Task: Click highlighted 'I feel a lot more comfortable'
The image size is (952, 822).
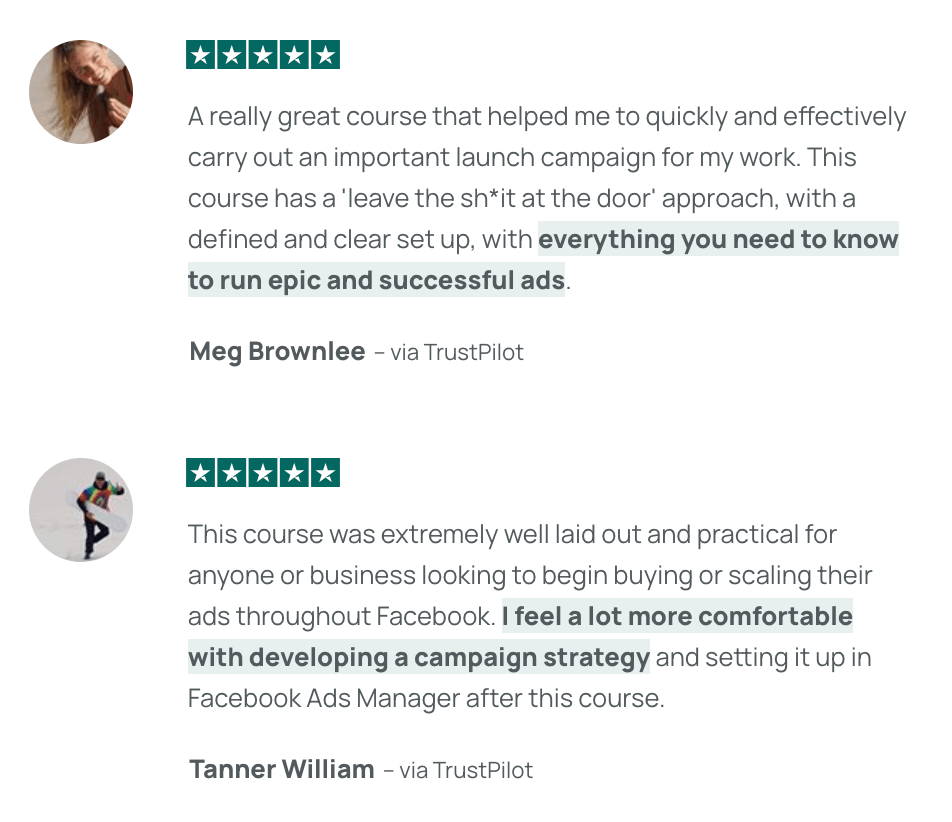Action: [678, 616]
